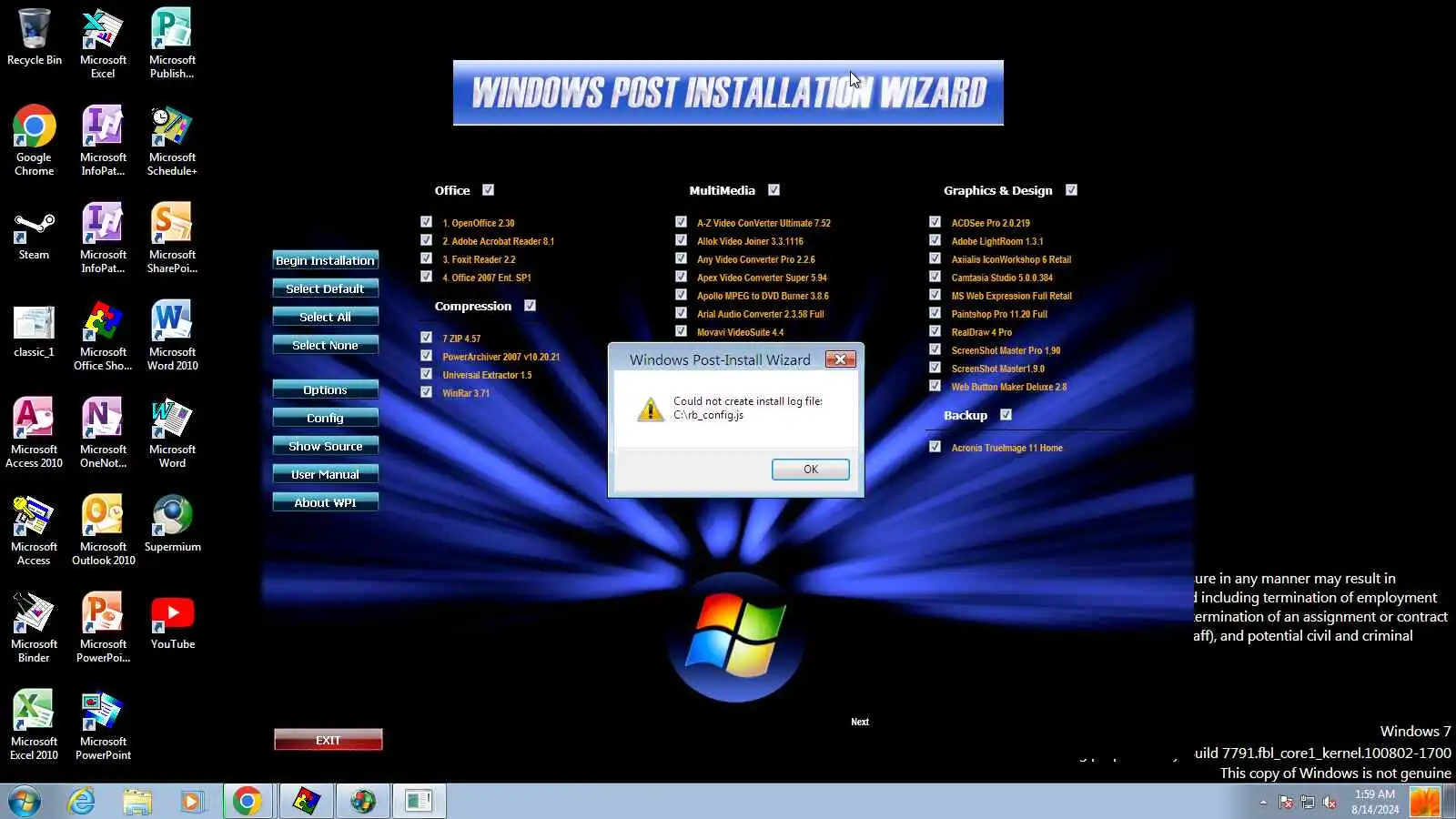Toggle the Graphics & Design category checkbox

(x=1071, y=190)
